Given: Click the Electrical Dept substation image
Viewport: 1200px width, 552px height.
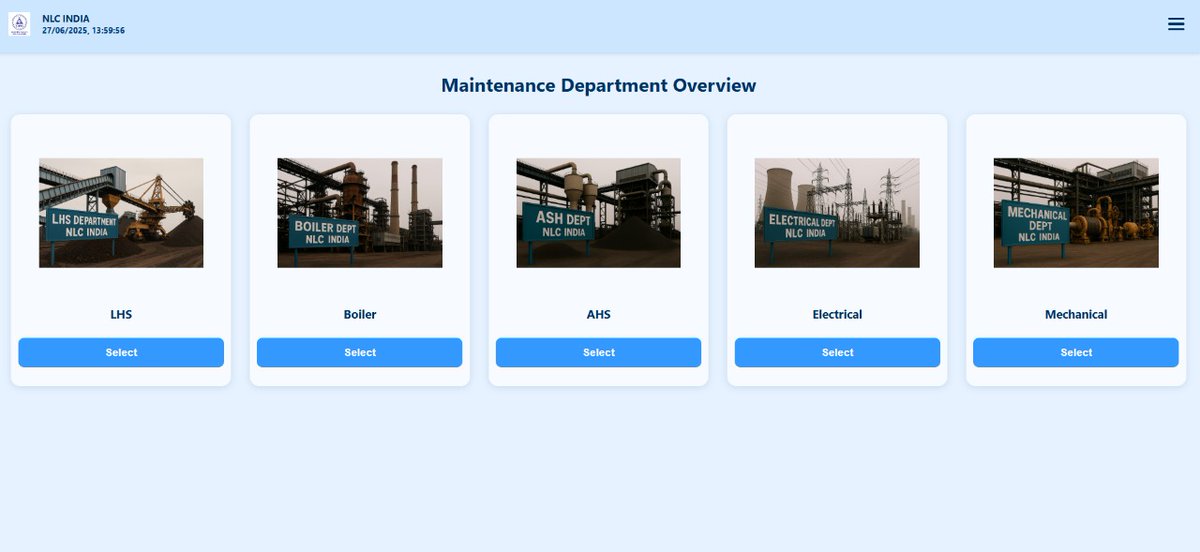Looking at the screenshot, I should pyautogui.click(x=837, y=213).
